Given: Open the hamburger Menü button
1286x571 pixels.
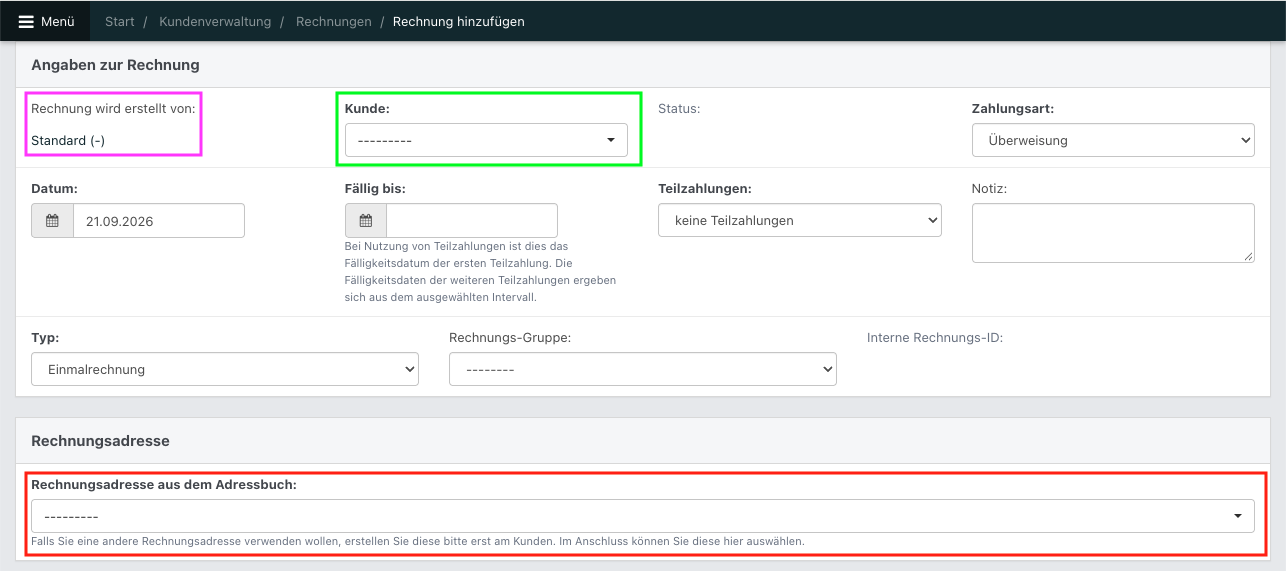Looking at the screenshot, I should 46,21.
